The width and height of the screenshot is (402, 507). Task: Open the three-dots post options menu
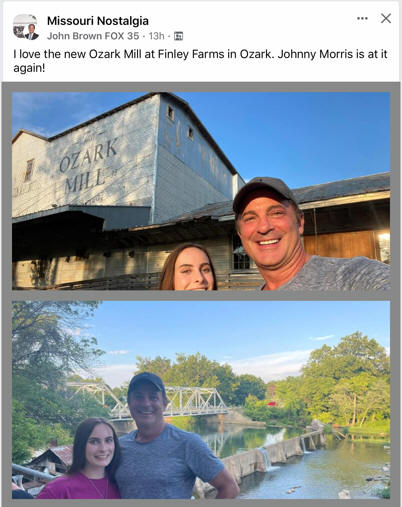pos(362,18)
